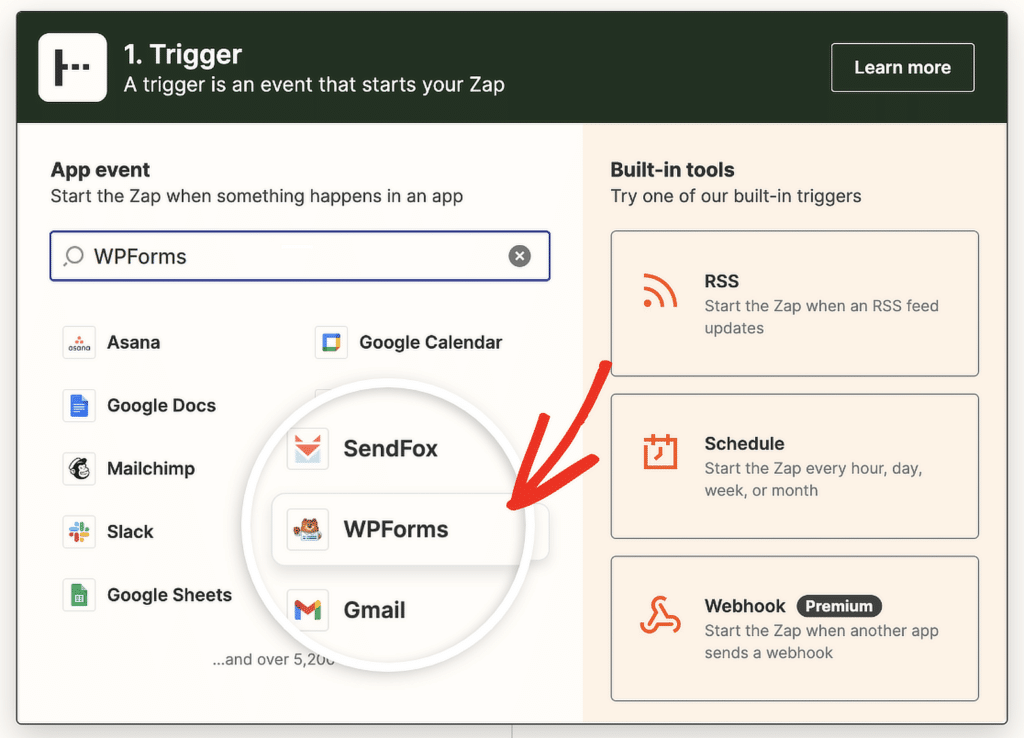This screenshot has width=1024, height=738.
Task: Select the Google Calendar app icon
Action: 331,342
